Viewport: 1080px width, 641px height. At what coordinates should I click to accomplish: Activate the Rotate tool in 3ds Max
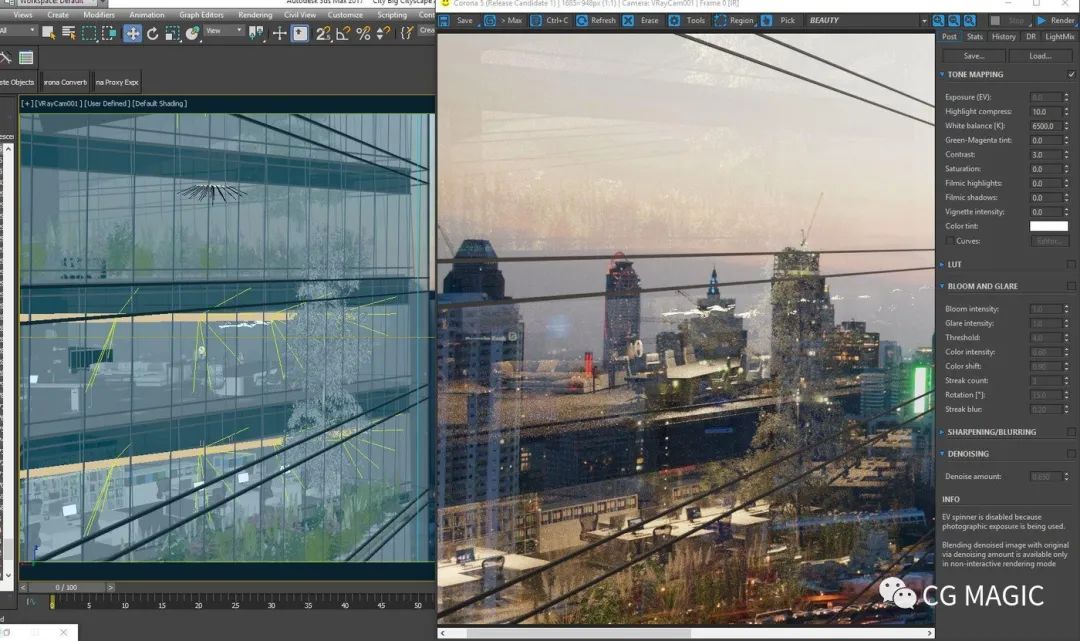(x=152, y=33)
